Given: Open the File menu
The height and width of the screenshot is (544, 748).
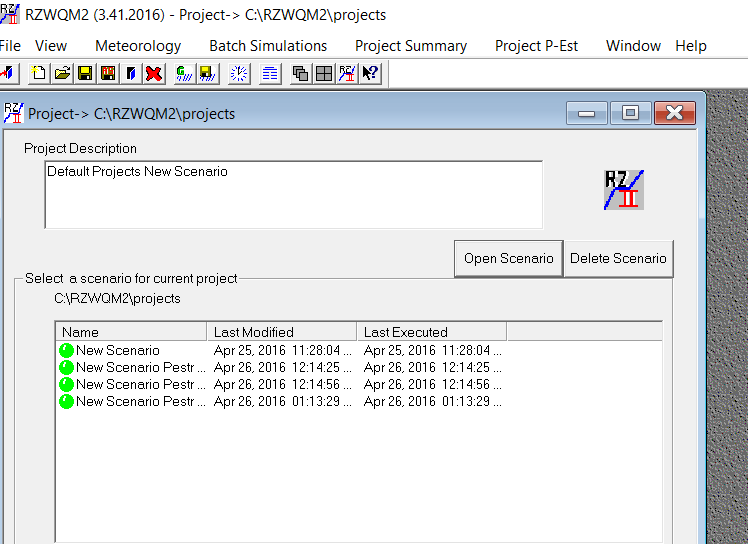Looking at the screenshot, I should 10,46.
